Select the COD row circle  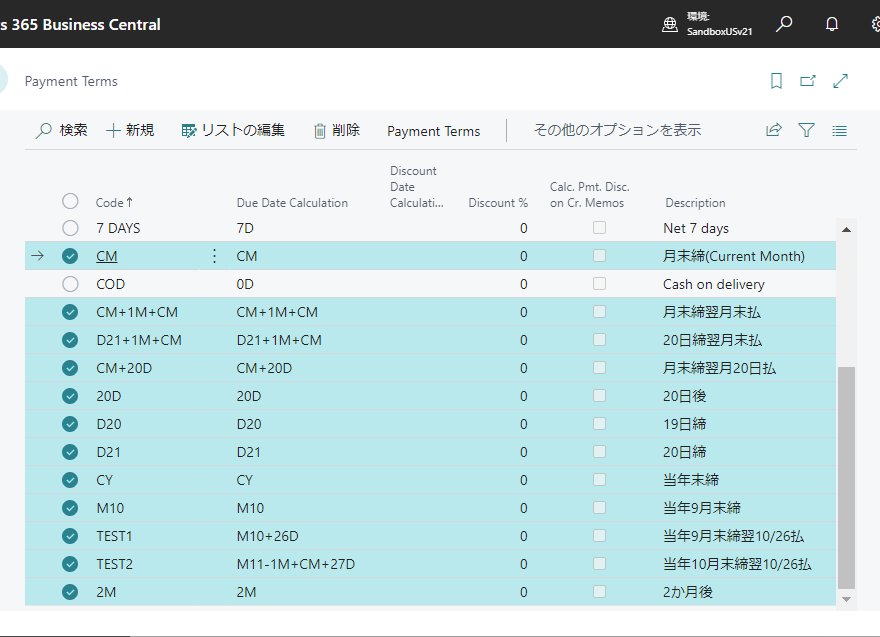(x=70, y=284)
